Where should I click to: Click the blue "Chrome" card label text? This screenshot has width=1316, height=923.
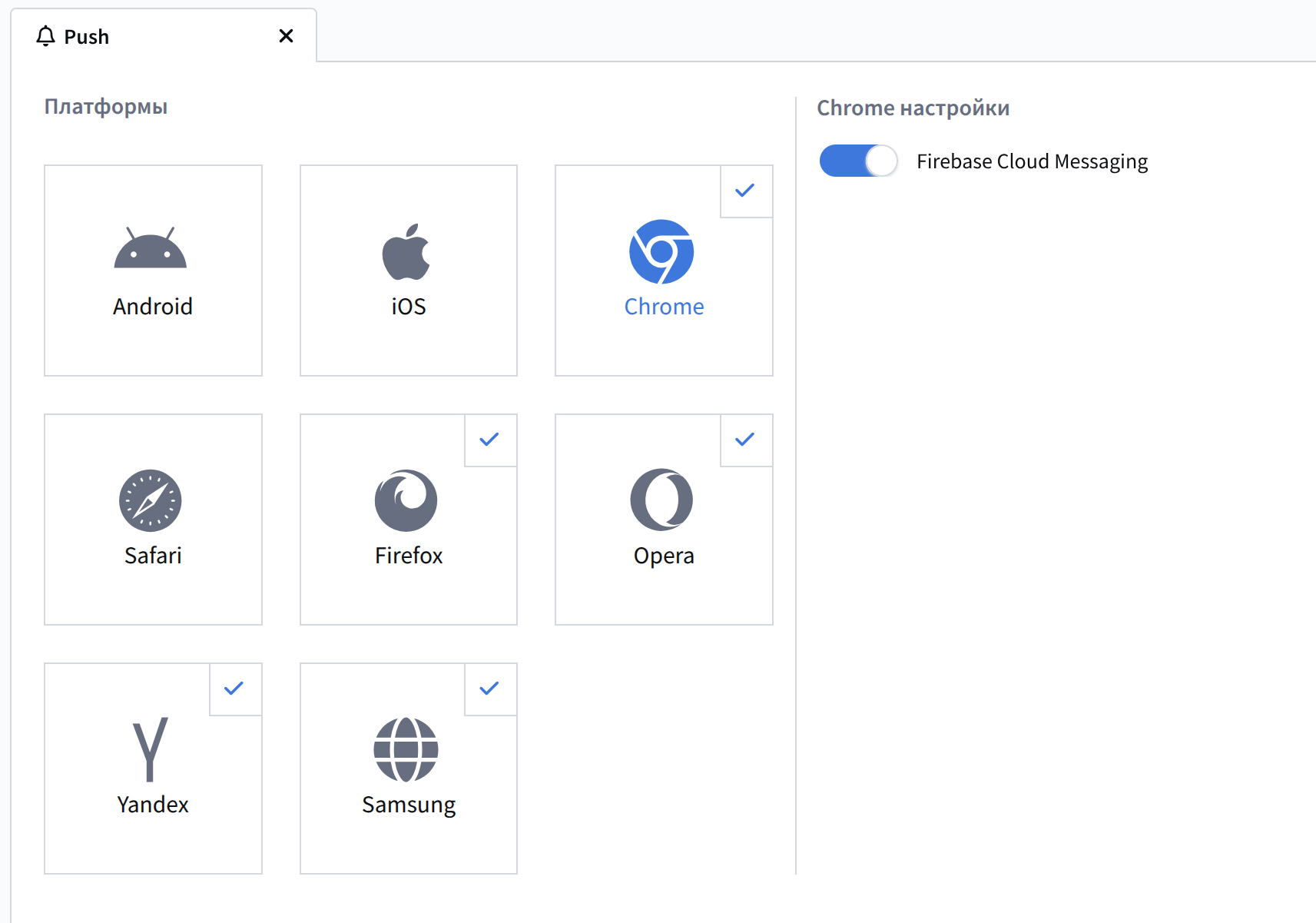(x=665, y=307)
